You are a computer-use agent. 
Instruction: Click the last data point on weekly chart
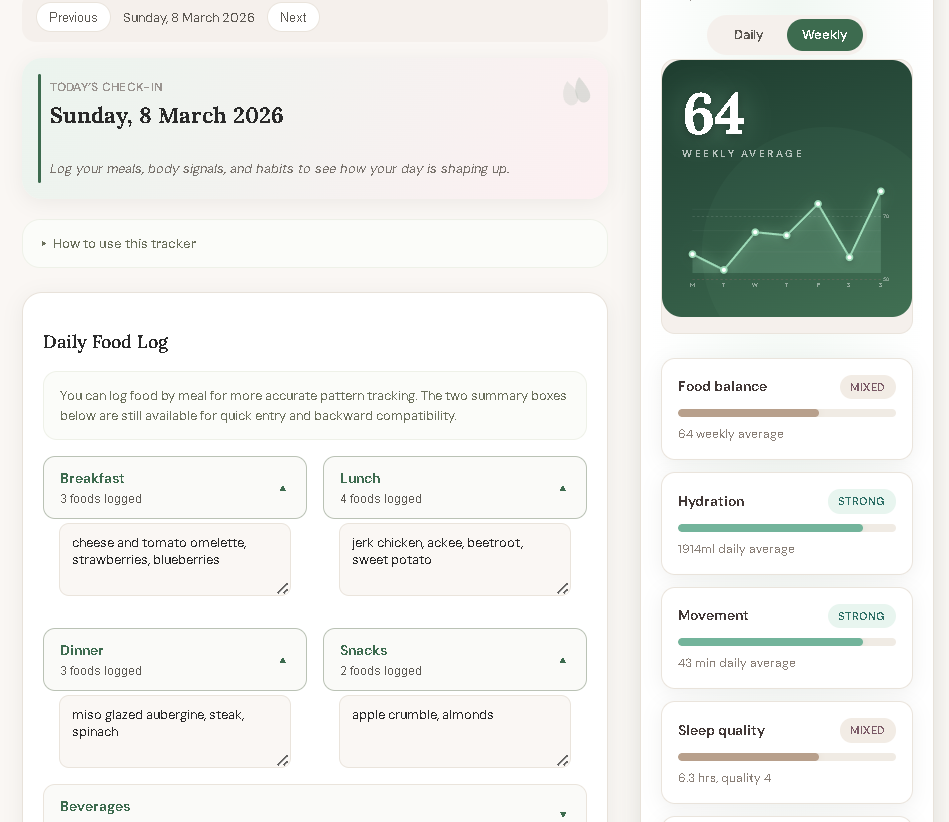[881, 191]
